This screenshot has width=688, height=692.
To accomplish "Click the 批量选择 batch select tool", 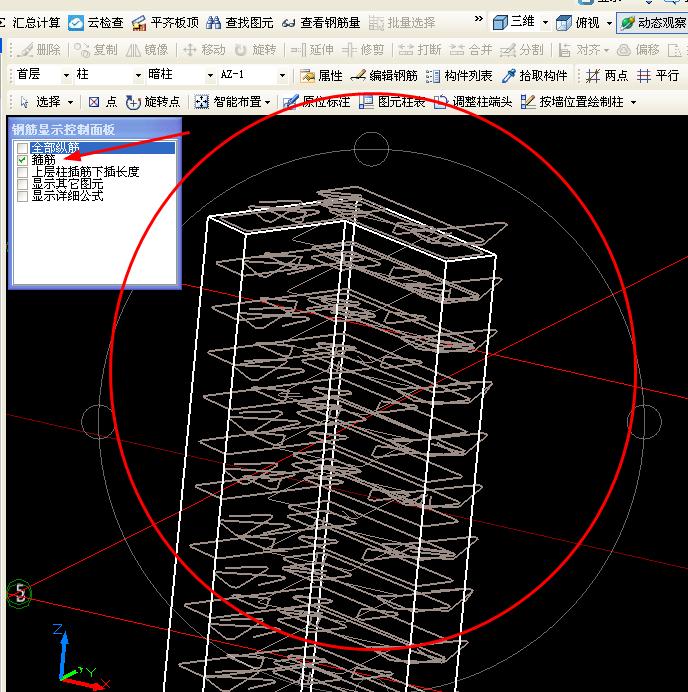I will [402, 23].
